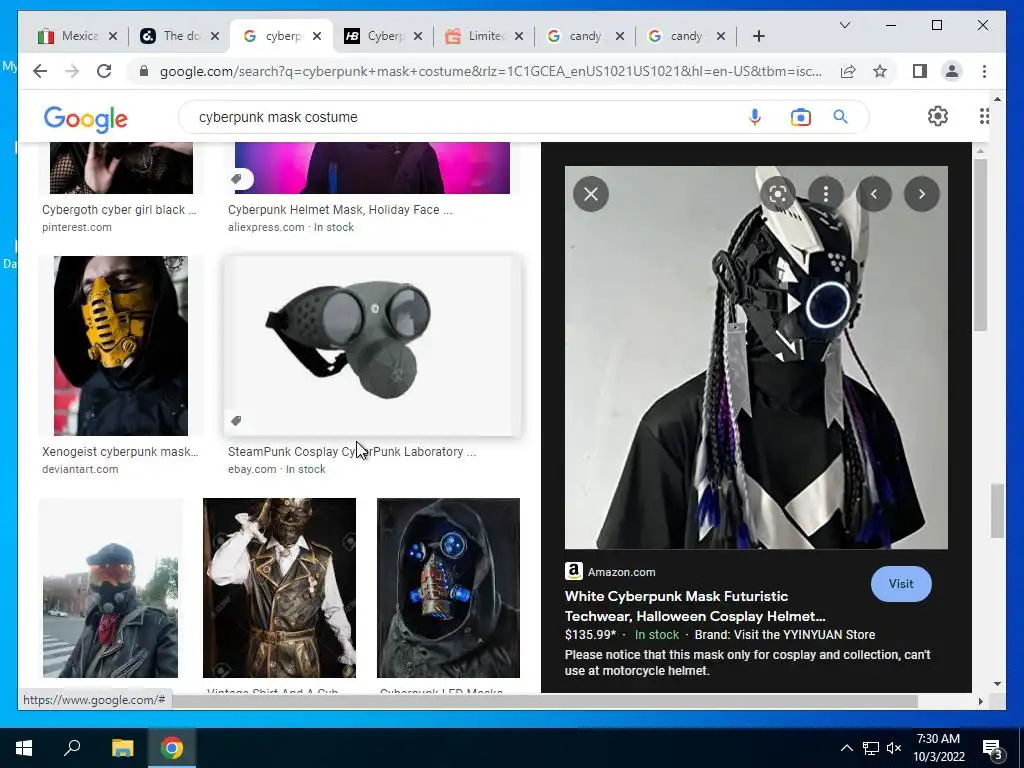
Task: Open preview image more options menu
Action: tap(826, 194)
